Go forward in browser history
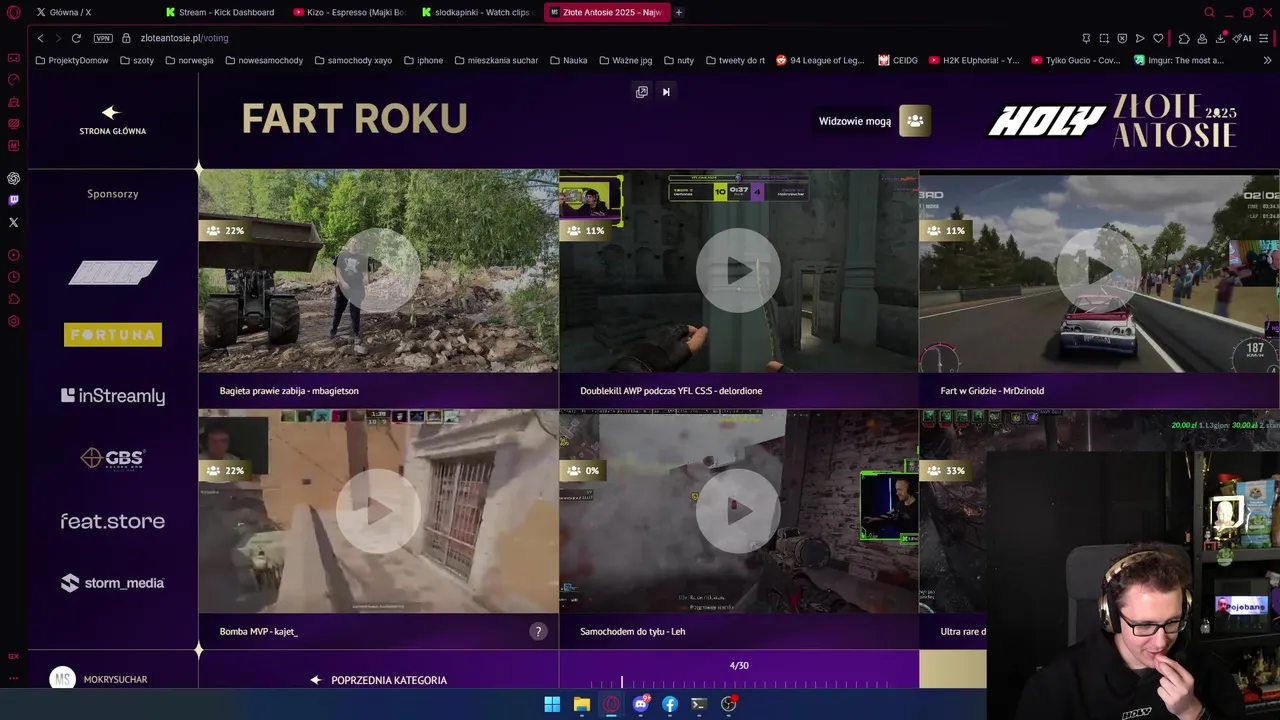The height and width of the screenshot is (720, 1280). 57,38
